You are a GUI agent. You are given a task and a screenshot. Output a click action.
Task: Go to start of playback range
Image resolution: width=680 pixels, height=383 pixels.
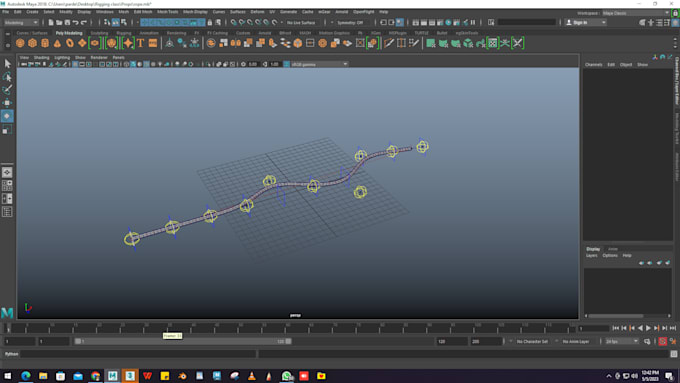(615, 328)
